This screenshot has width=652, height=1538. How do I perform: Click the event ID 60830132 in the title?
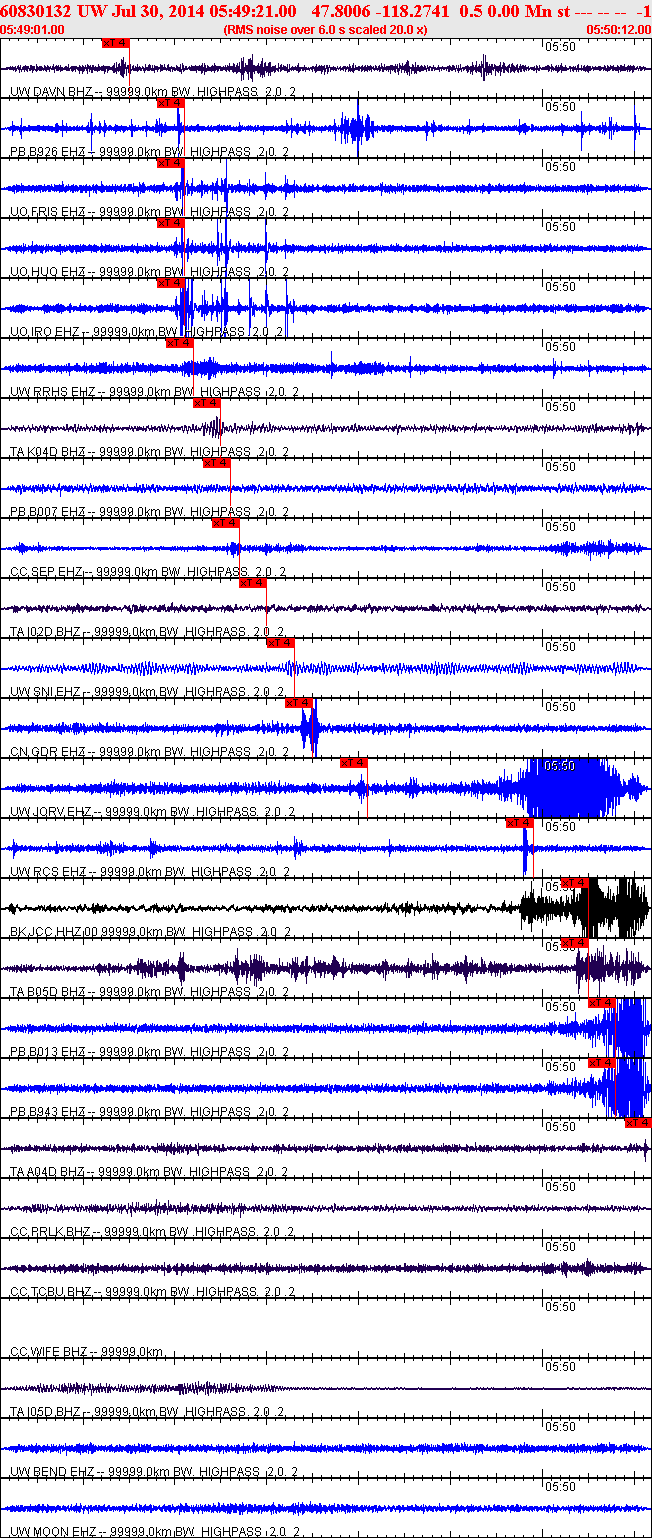(36, 11)
